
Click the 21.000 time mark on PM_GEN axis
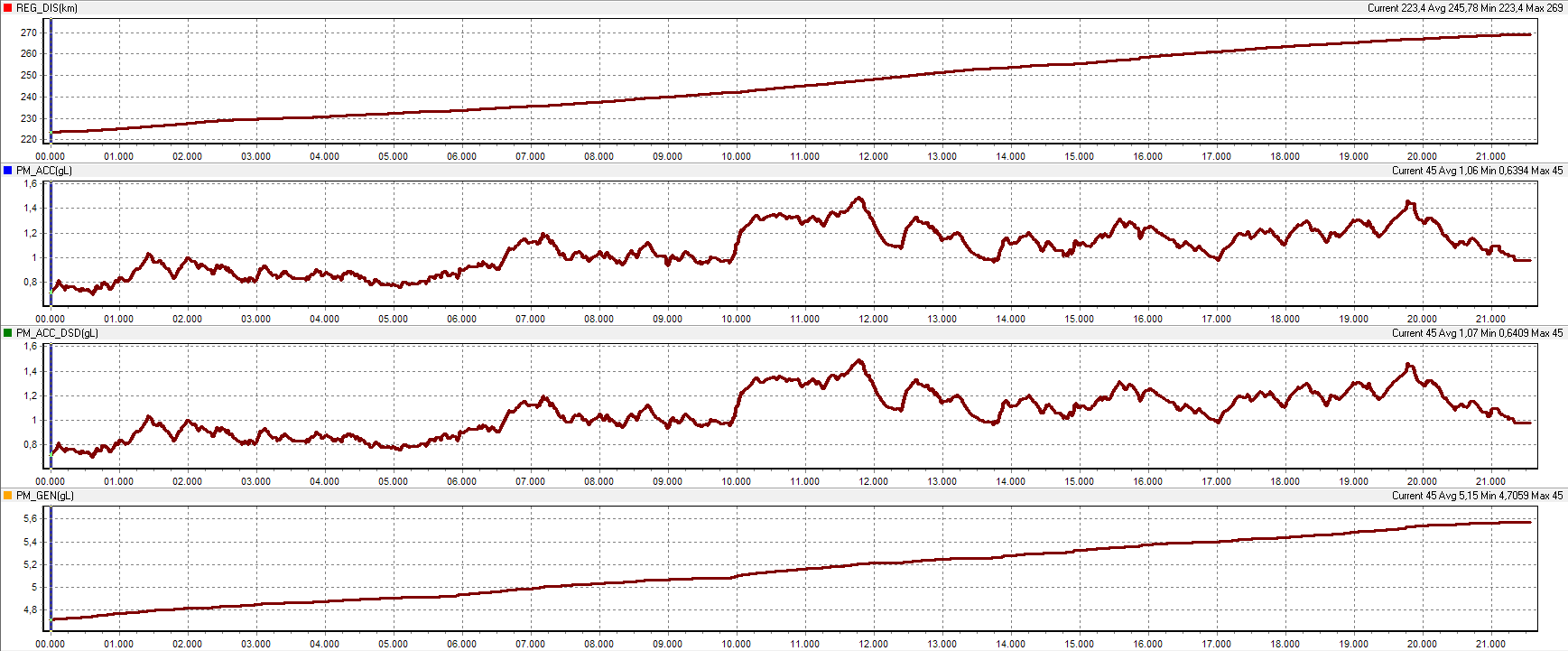point(1490,644)
